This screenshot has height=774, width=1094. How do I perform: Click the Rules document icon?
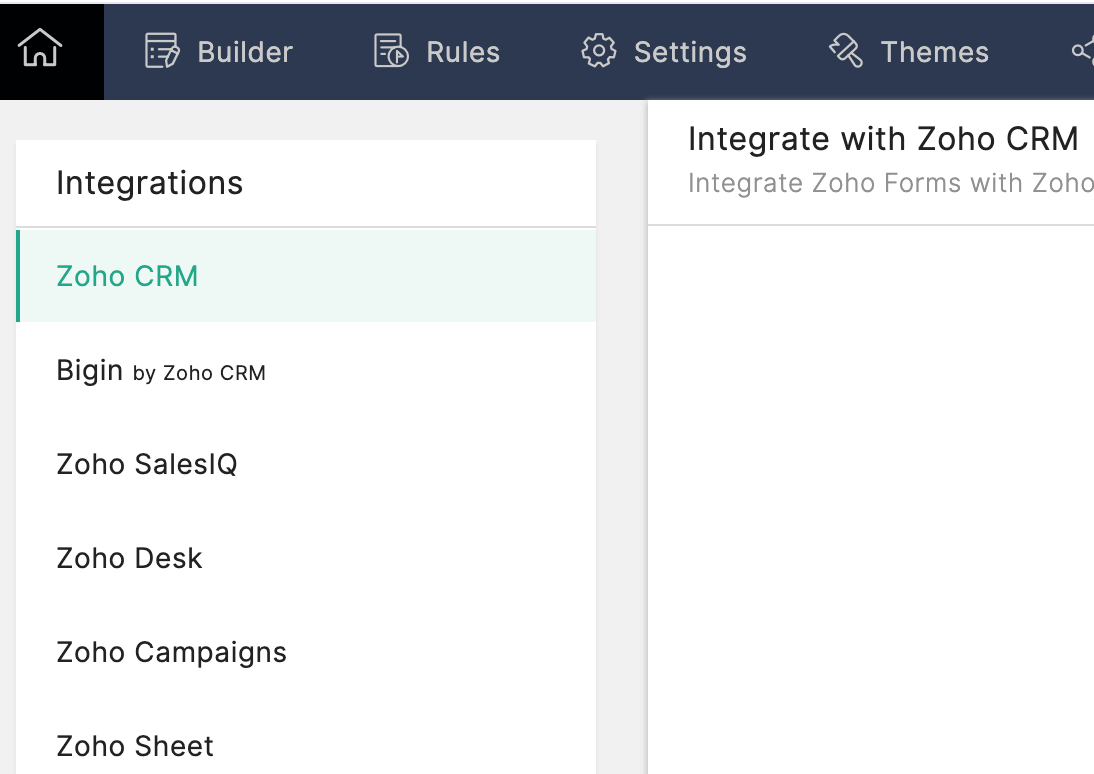(x=391, y=51)
